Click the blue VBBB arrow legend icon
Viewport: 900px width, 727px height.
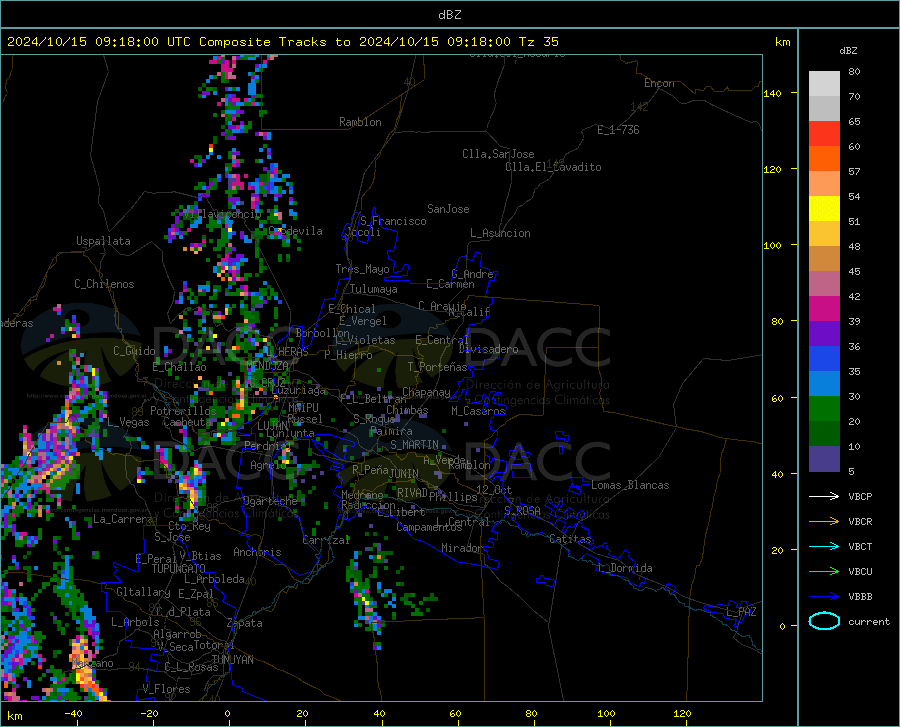[824, 596]
